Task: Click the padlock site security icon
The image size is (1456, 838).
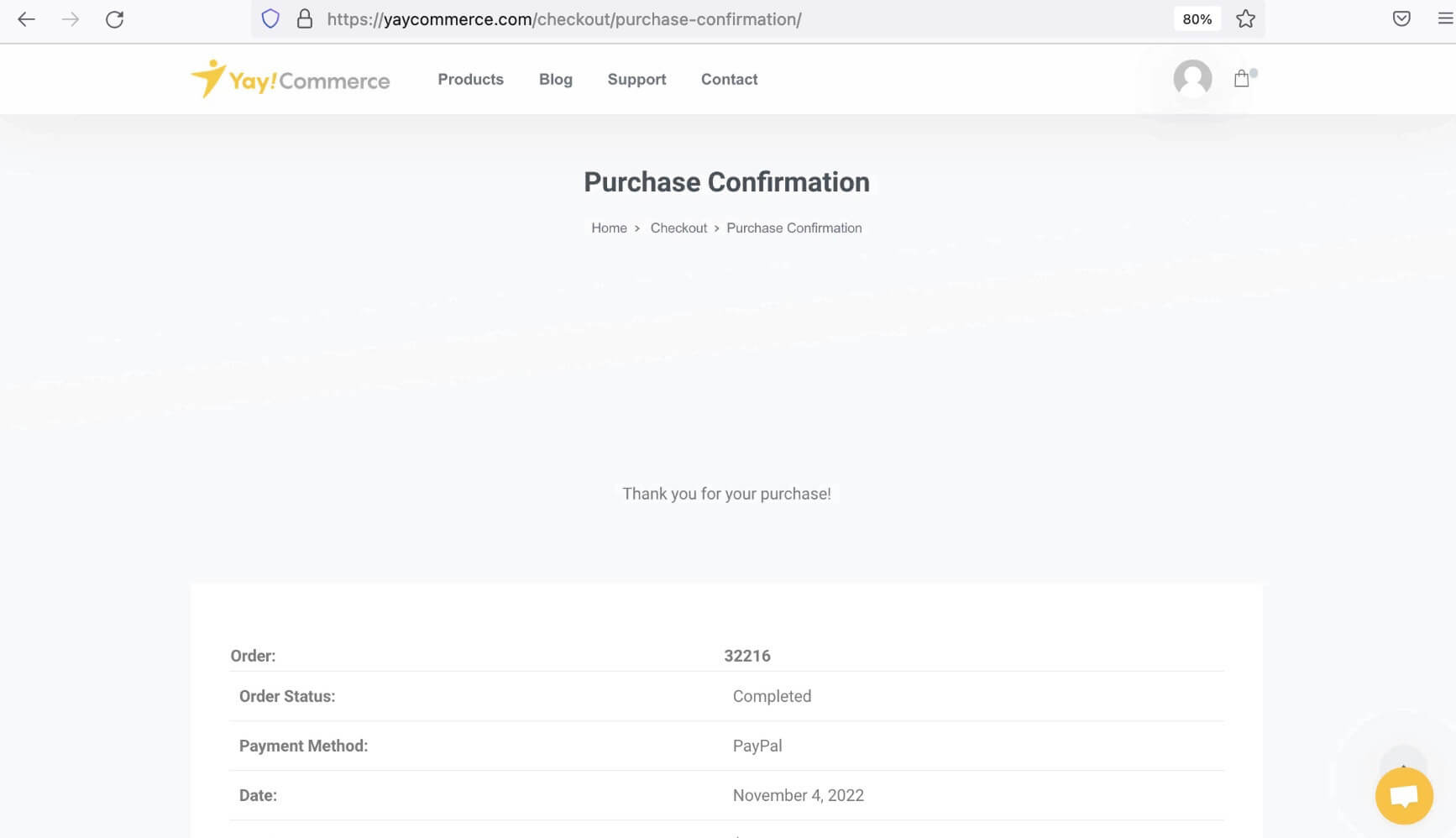Action: [305, 19]
